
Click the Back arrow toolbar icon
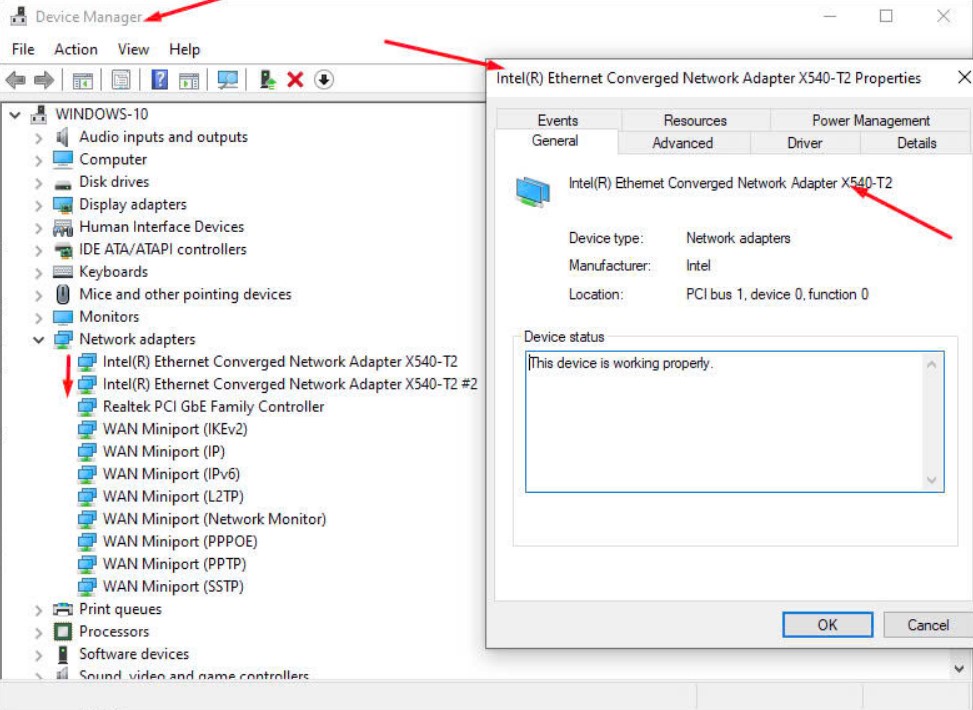[x=16, y=80]
